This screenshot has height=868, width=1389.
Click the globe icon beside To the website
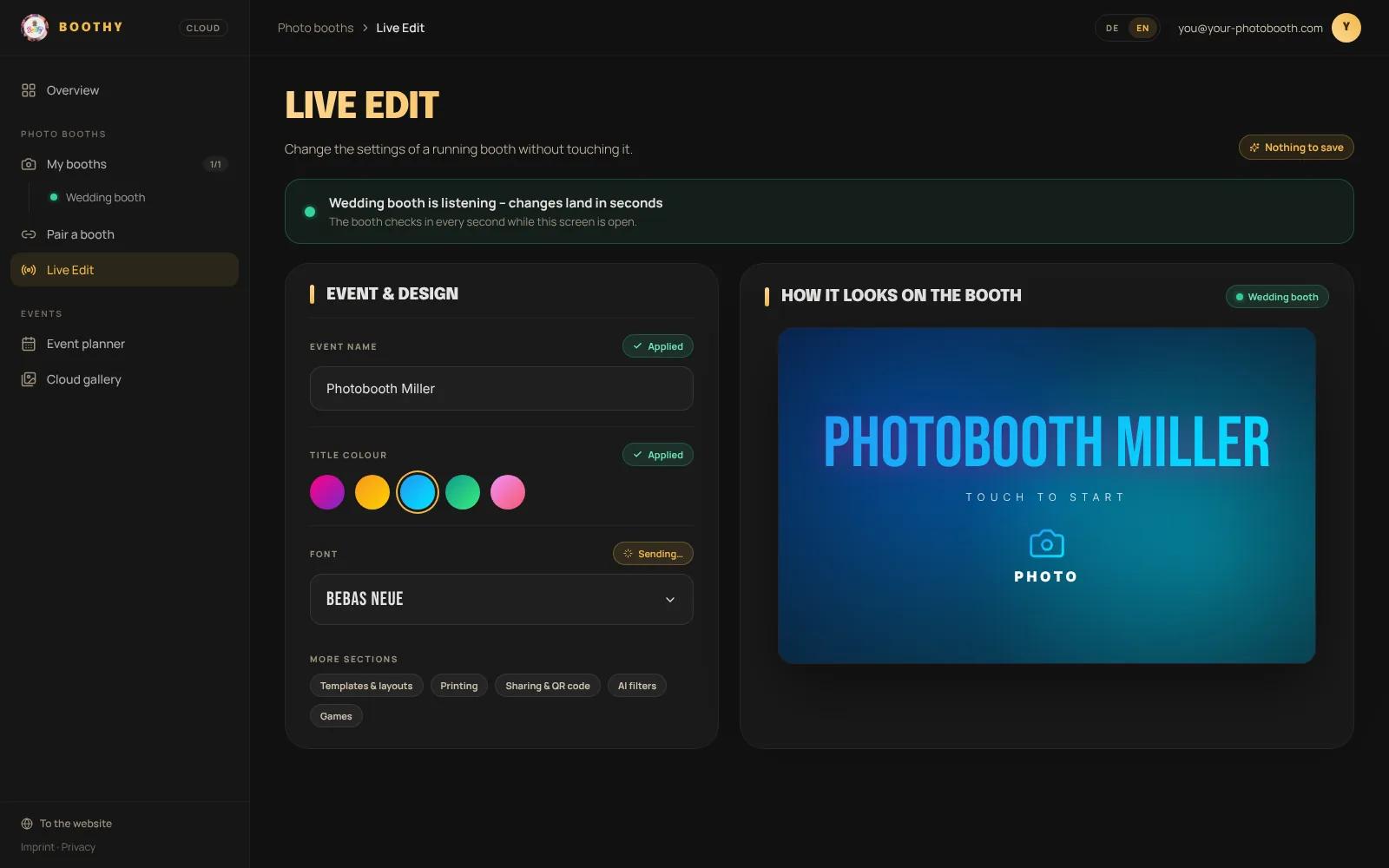pos(27,824)
